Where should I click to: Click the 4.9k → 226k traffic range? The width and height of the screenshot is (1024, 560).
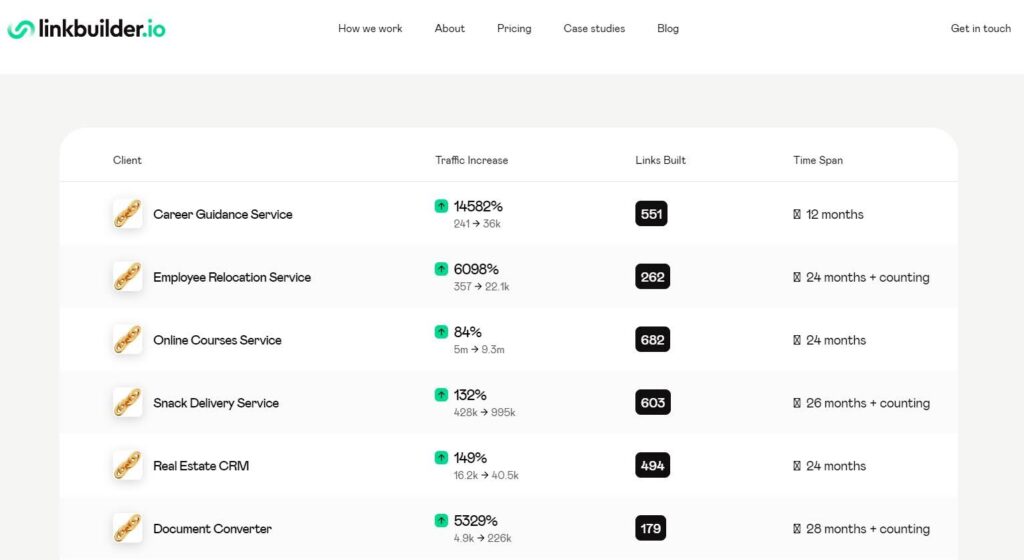(x=483, y=538)
